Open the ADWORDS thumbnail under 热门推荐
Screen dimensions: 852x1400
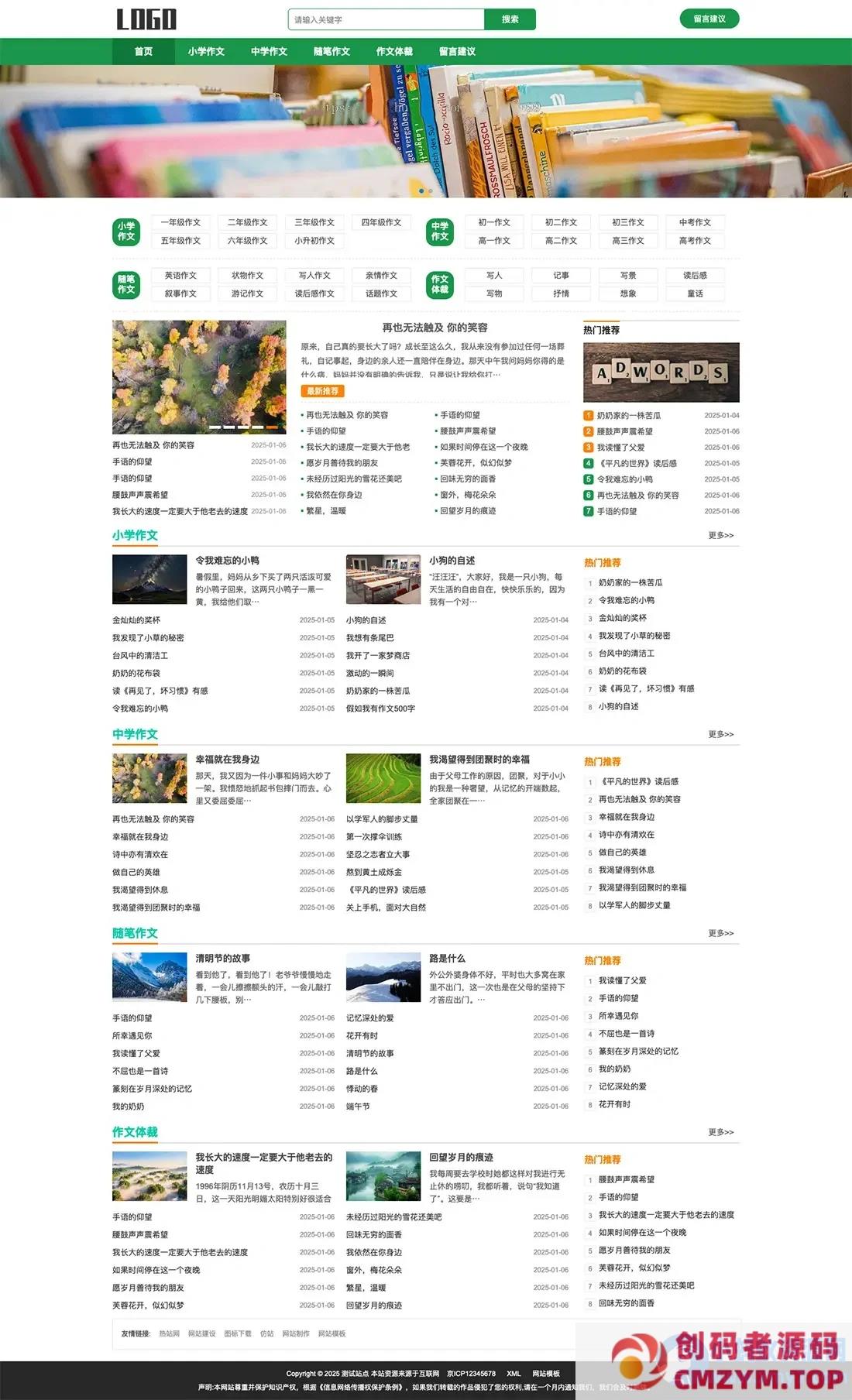661,372
